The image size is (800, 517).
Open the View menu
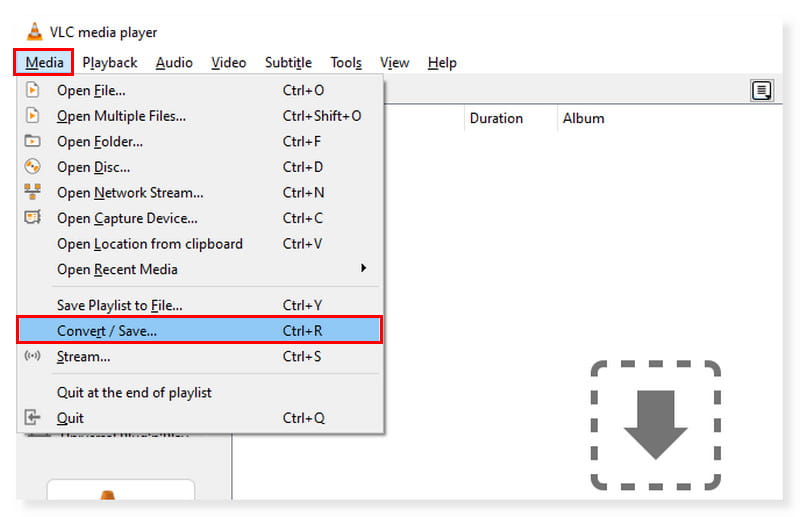click(x=394, y=62)
